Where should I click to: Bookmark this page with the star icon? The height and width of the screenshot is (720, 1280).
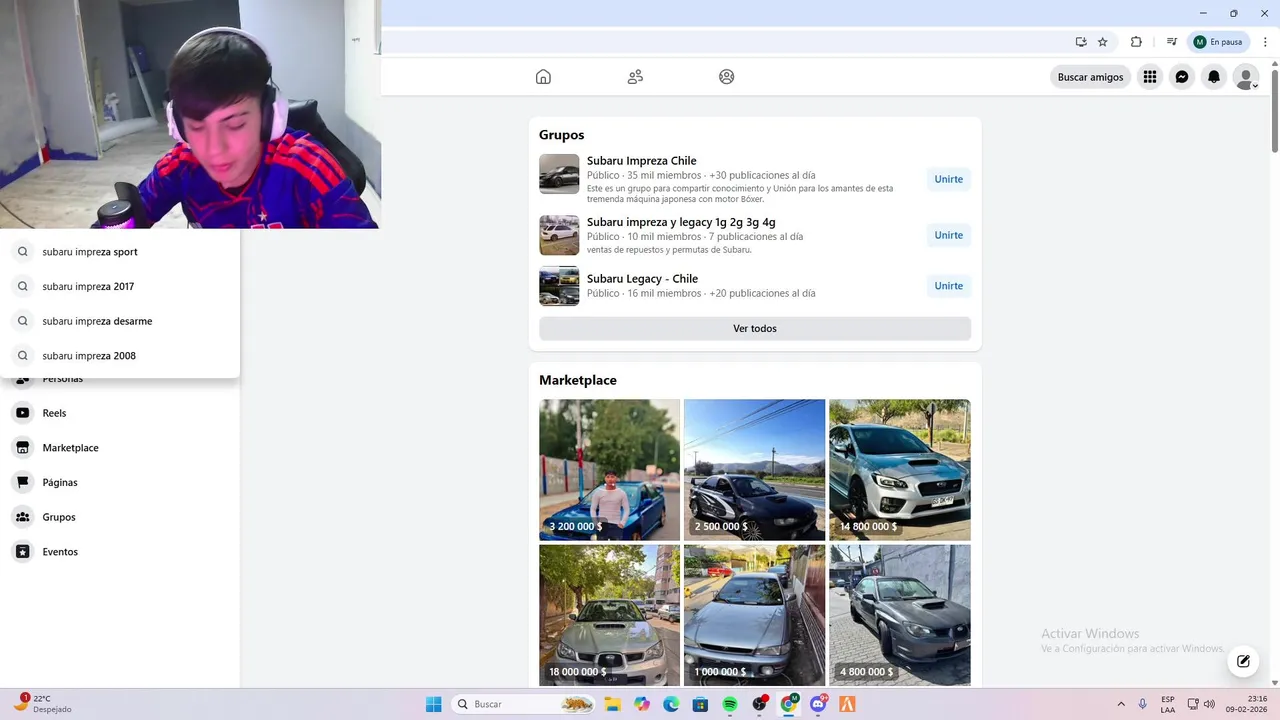[1103, 42]
